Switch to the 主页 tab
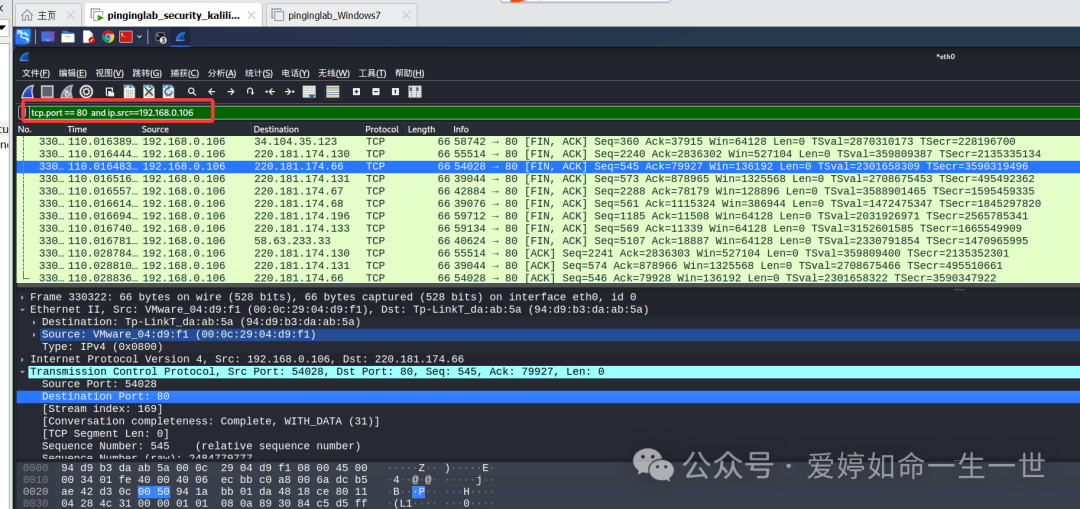This screenshot has width=1080, height=509. [x=46, y=15]
